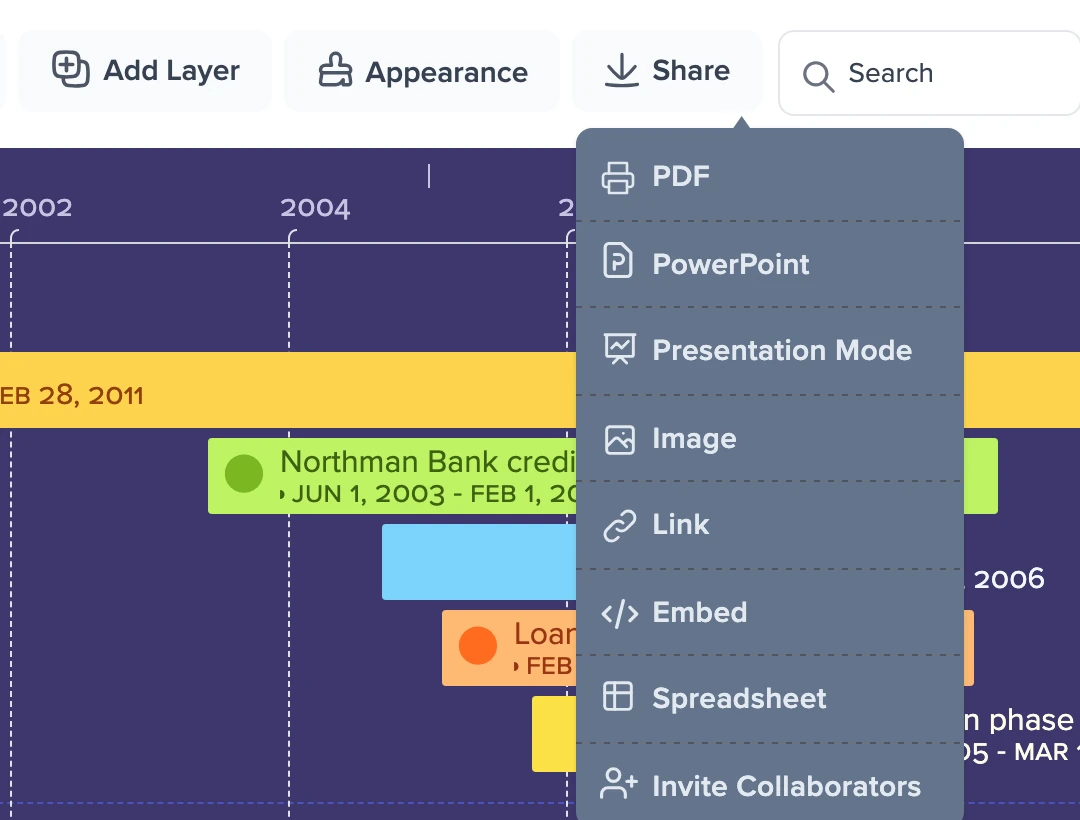The width and height of the screenshot is (1080, 820).
Task: Choose PowerPoint export option
Action: [x=769, y=264]
